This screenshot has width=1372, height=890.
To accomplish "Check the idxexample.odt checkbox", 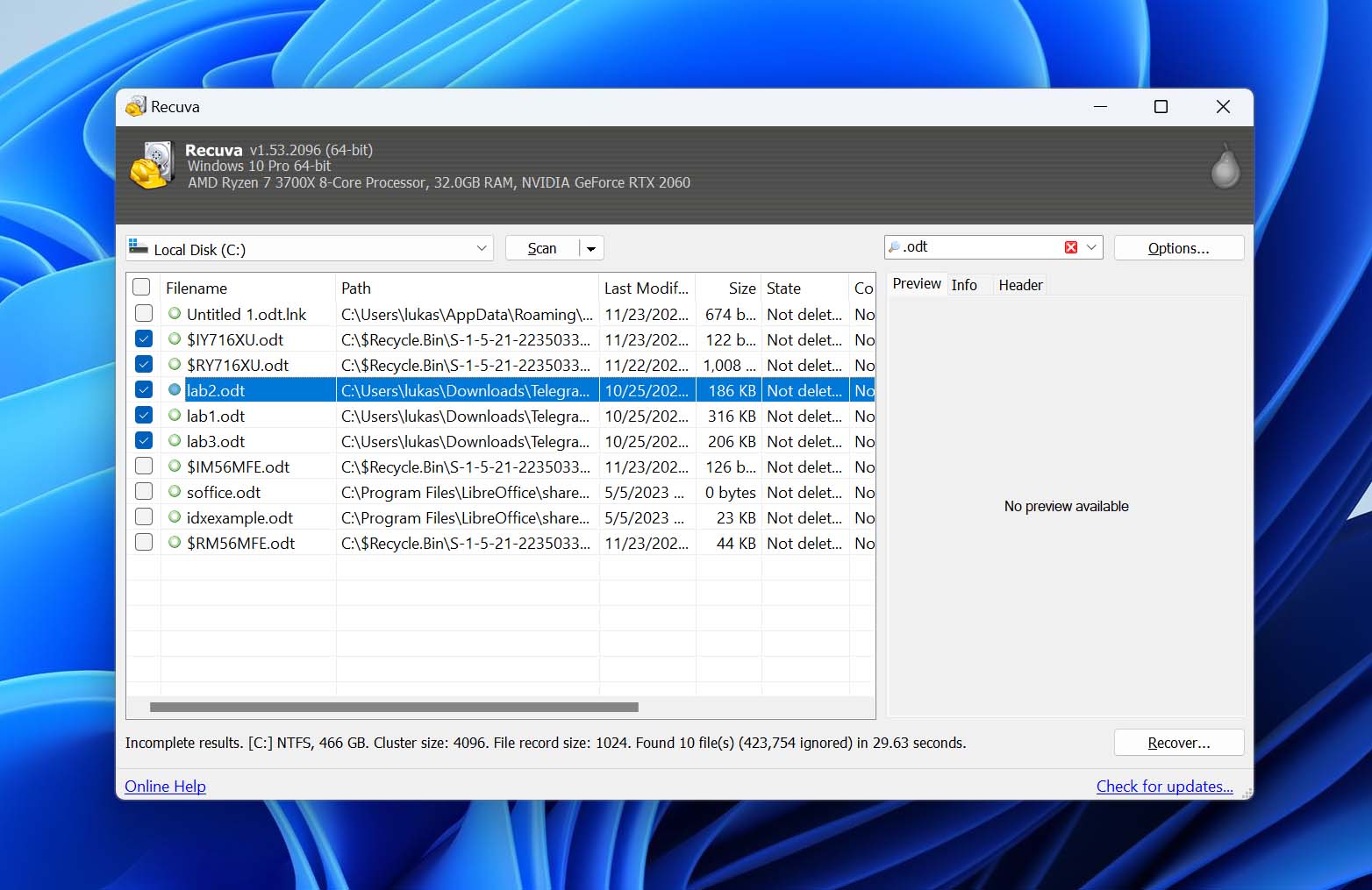I will (144, 516).
